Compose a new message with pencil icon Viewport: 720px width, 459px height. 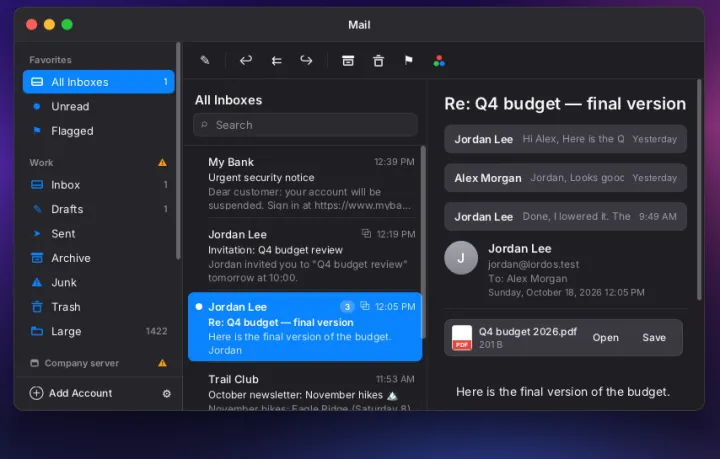coord(205,60)
